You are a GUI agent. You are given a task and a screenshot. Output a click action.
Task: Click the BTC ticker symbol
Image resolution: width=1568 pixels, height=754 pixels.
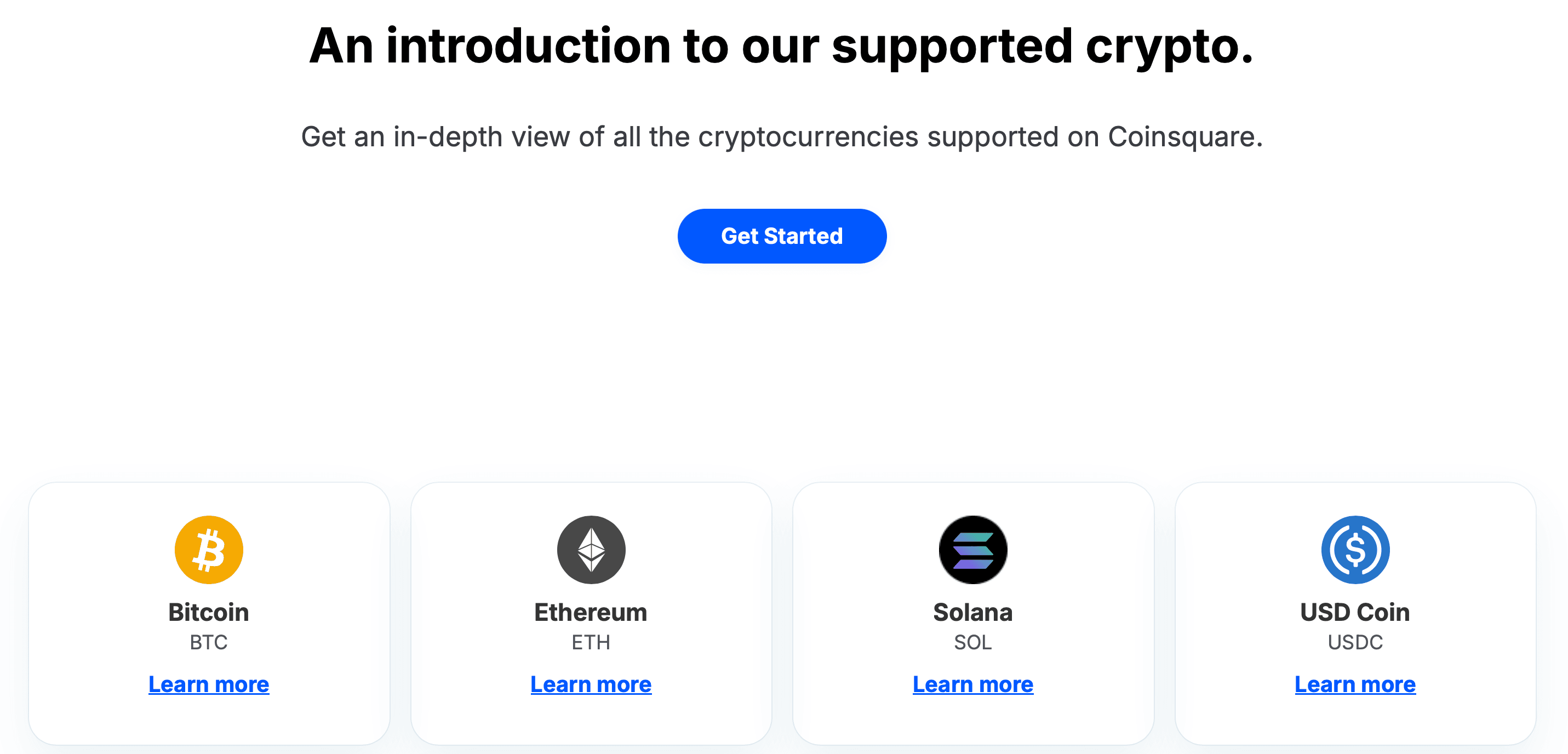click(209, 642)
